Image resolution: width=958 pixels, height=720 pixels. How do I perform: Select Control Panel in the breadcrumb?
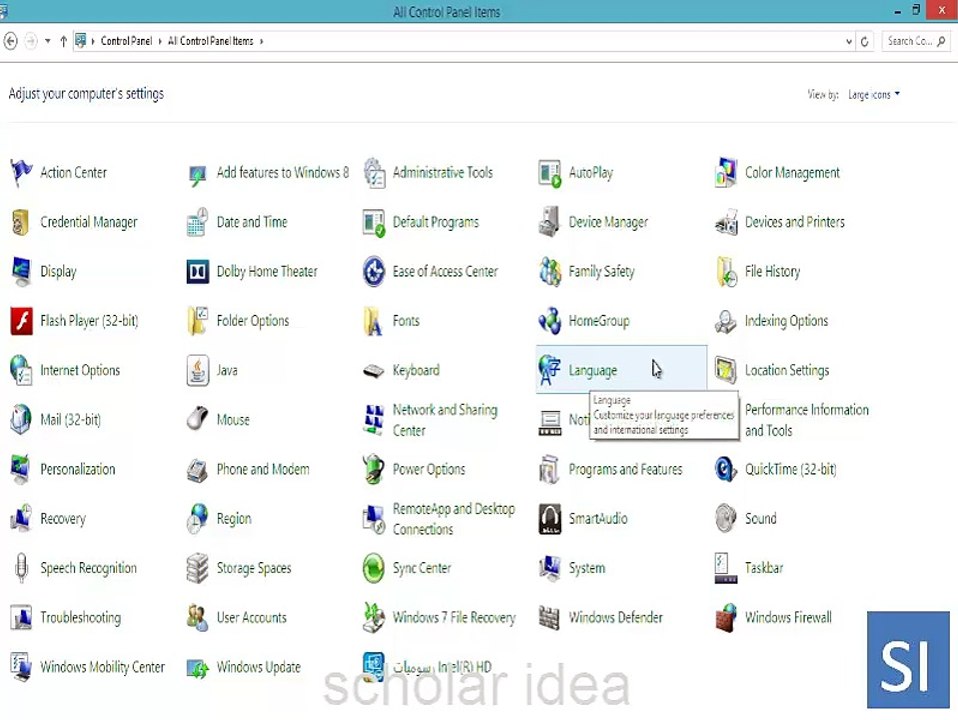126,41
